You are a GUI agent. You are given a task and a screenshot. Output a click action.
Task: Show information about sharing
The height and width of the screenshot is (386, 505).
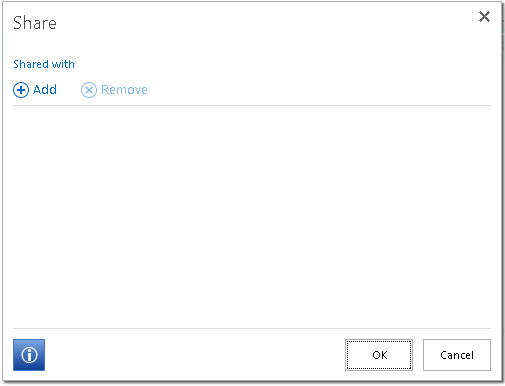coord(29,355)
